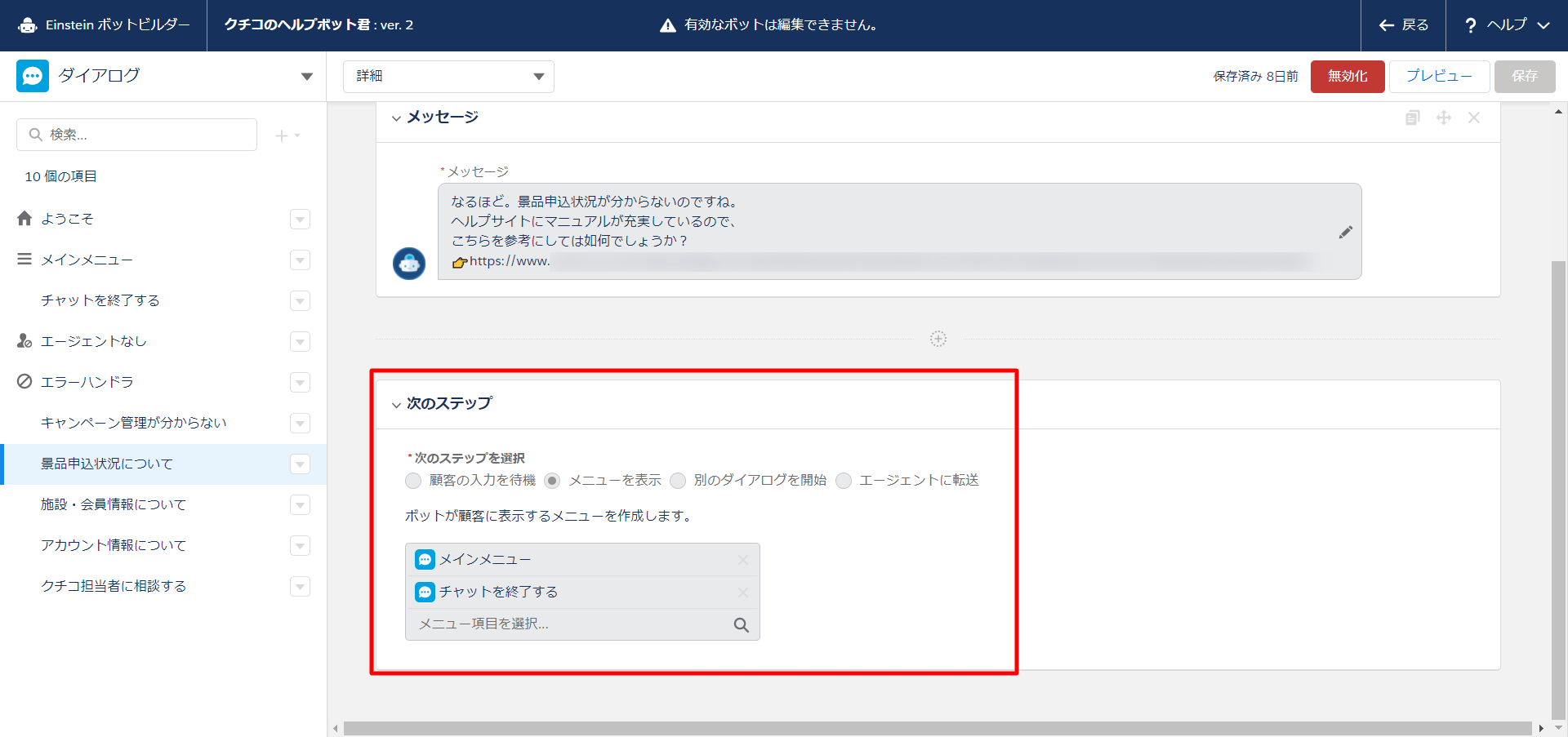Select 別のダイアログを開始 radio button

tap(678, 481)
